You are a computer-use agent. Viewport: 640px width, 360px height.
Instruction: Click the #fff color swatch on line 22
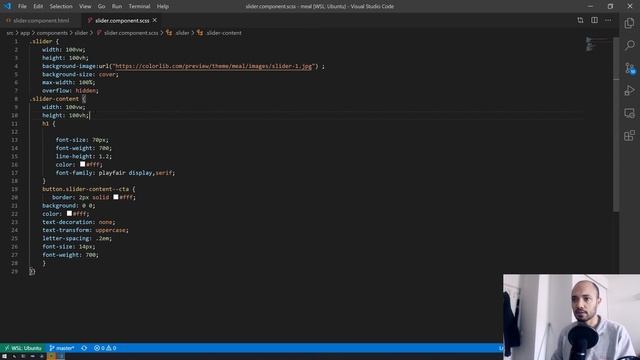coord(69,213)
